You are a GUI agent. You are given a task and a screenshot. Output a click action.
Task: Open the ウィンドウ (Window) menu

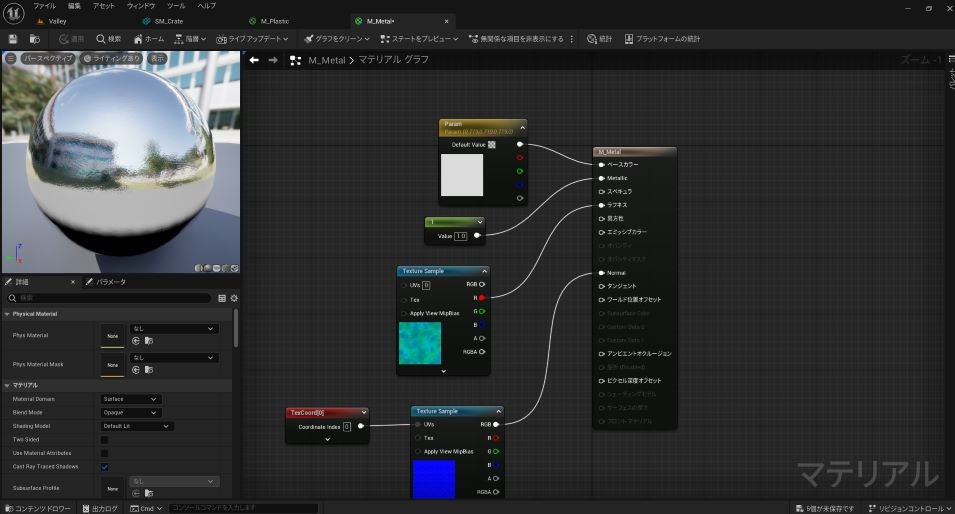pyautogui.click(x=141, y=5)
